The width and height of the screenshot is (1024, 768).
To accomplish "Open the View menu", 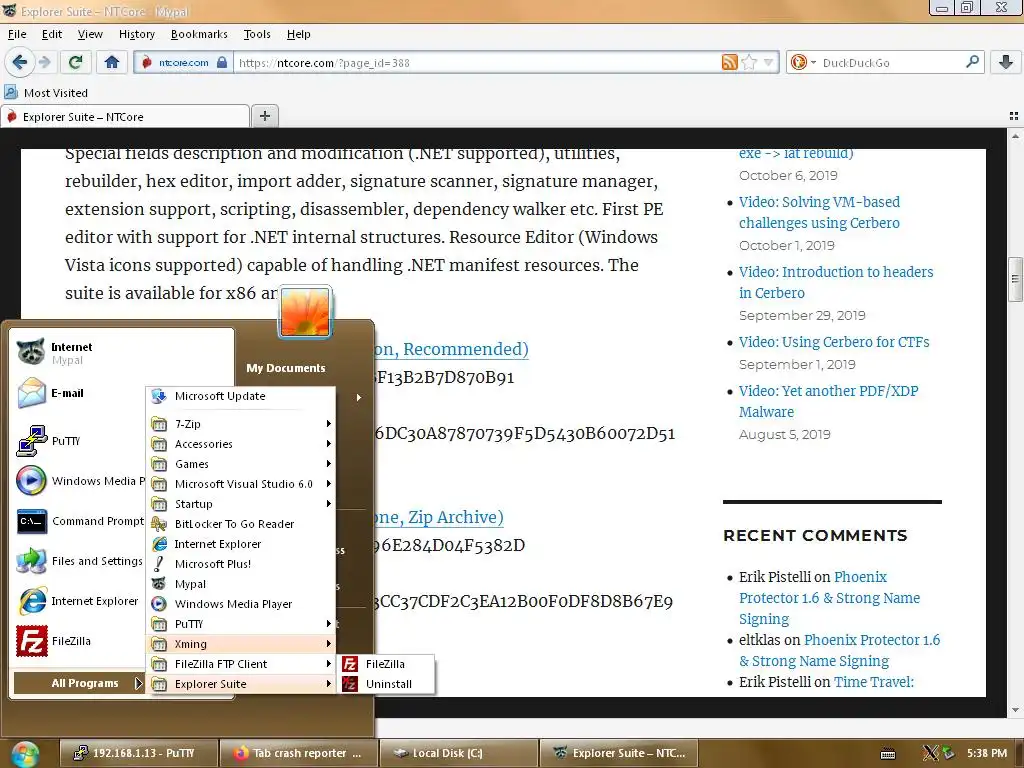I will click(90, 34).
